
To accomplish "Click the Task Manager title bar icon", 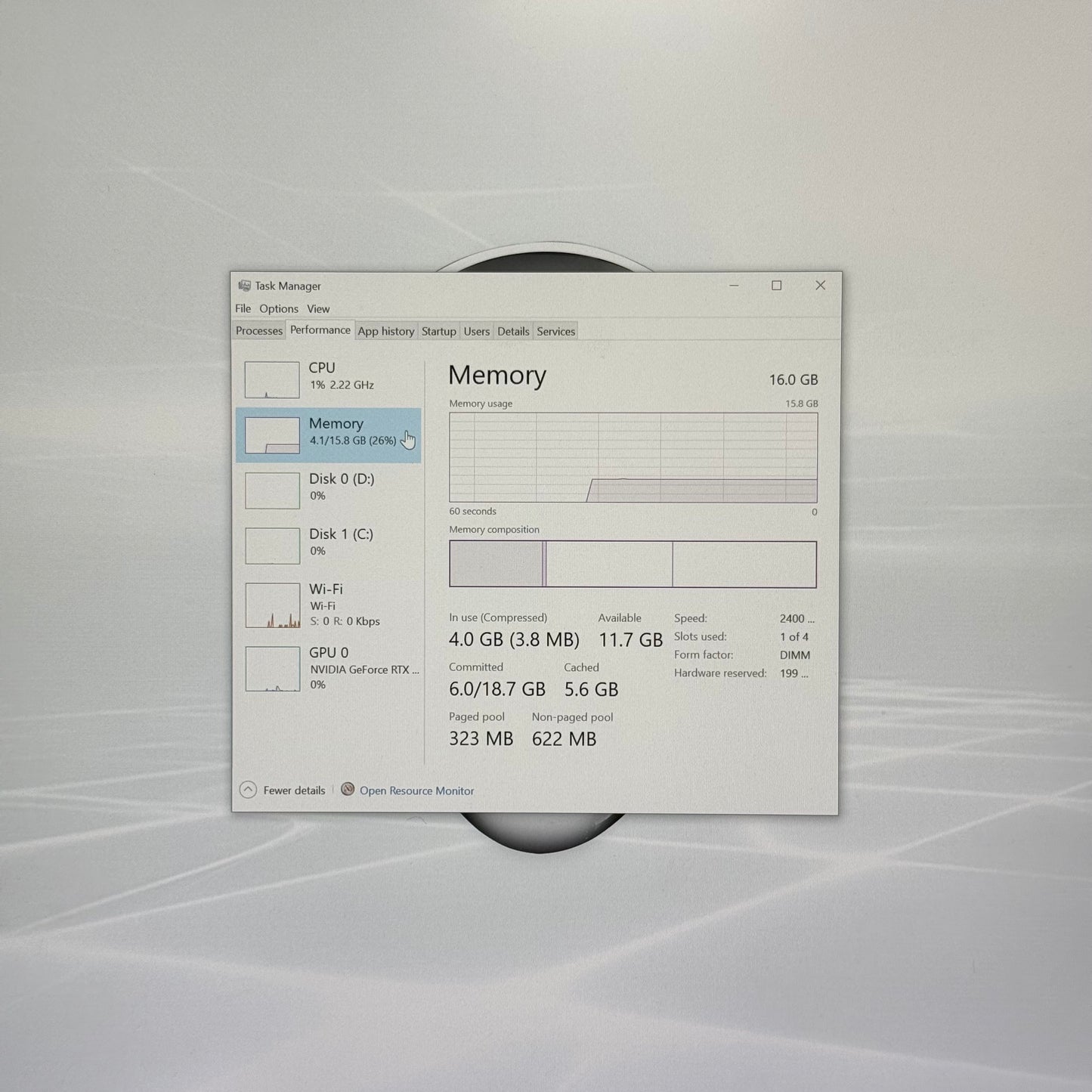I will click(x=244, y=286).
